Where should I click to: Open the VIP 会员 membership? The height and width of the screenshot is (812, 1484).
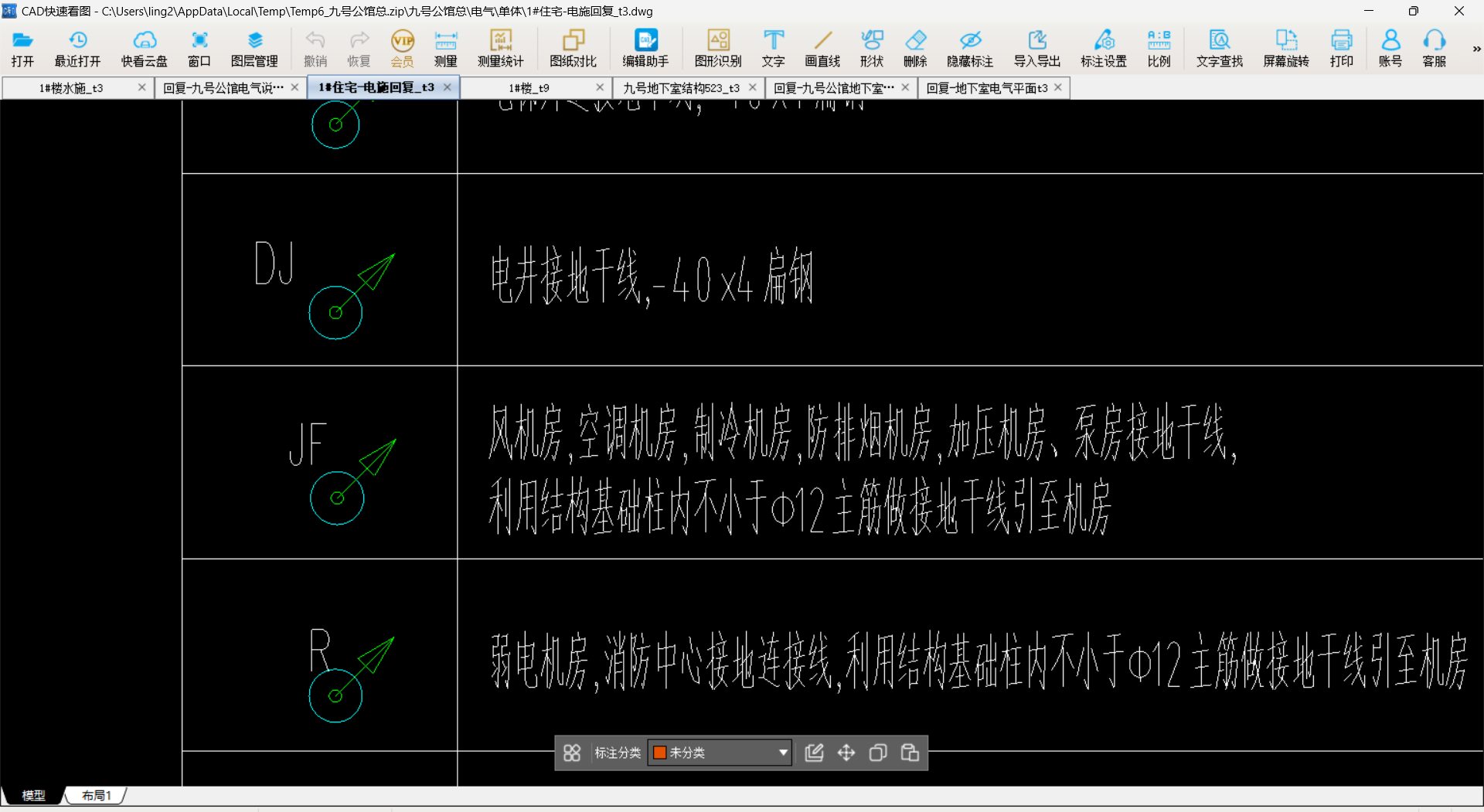click(402, 49)
